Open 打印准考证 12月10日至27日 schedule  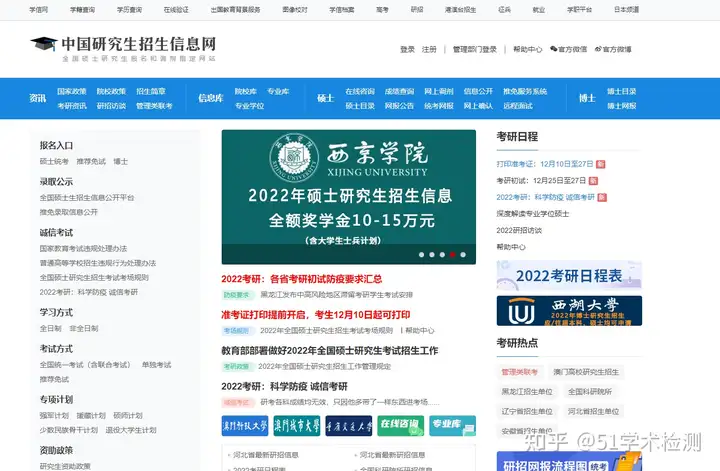pyautogui.click(x=545, y=164)
